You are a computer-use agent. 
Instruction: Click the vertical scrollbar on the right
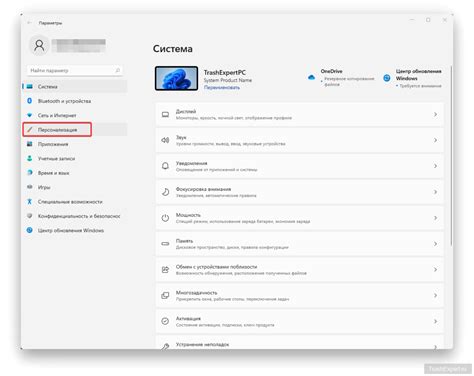(451, 156)
